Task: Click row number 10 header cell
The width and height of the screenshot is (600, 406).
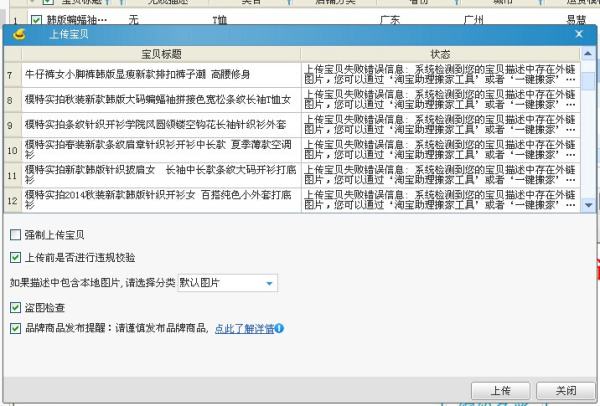Action: click(x=12, y=150)
